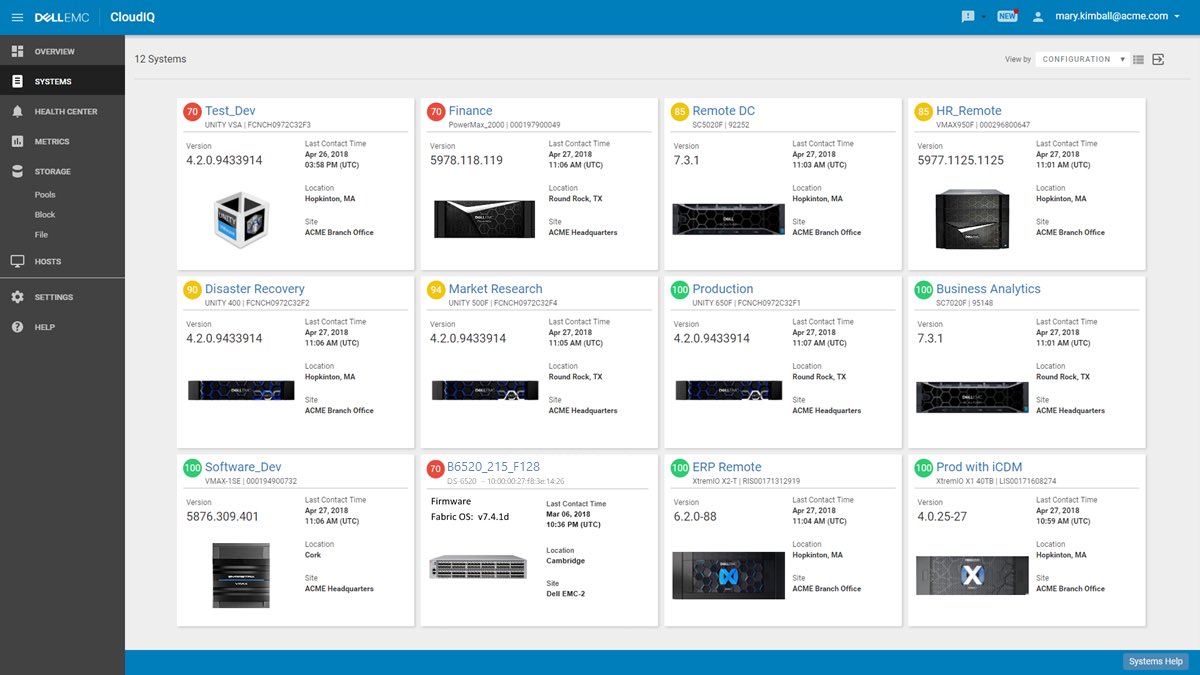Click the Unity VSA cube image on Test_Dev

coord(242,219)
